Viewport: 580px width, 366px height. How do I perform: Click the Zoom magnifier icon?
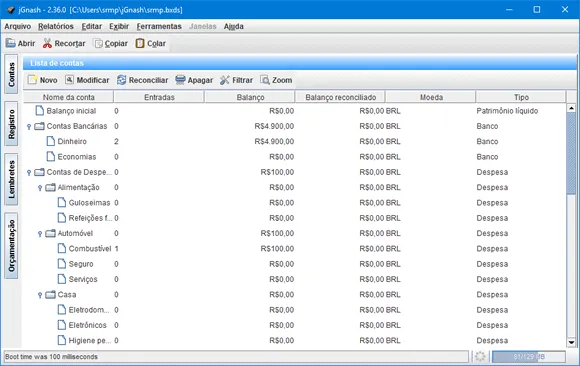point(265,80)
